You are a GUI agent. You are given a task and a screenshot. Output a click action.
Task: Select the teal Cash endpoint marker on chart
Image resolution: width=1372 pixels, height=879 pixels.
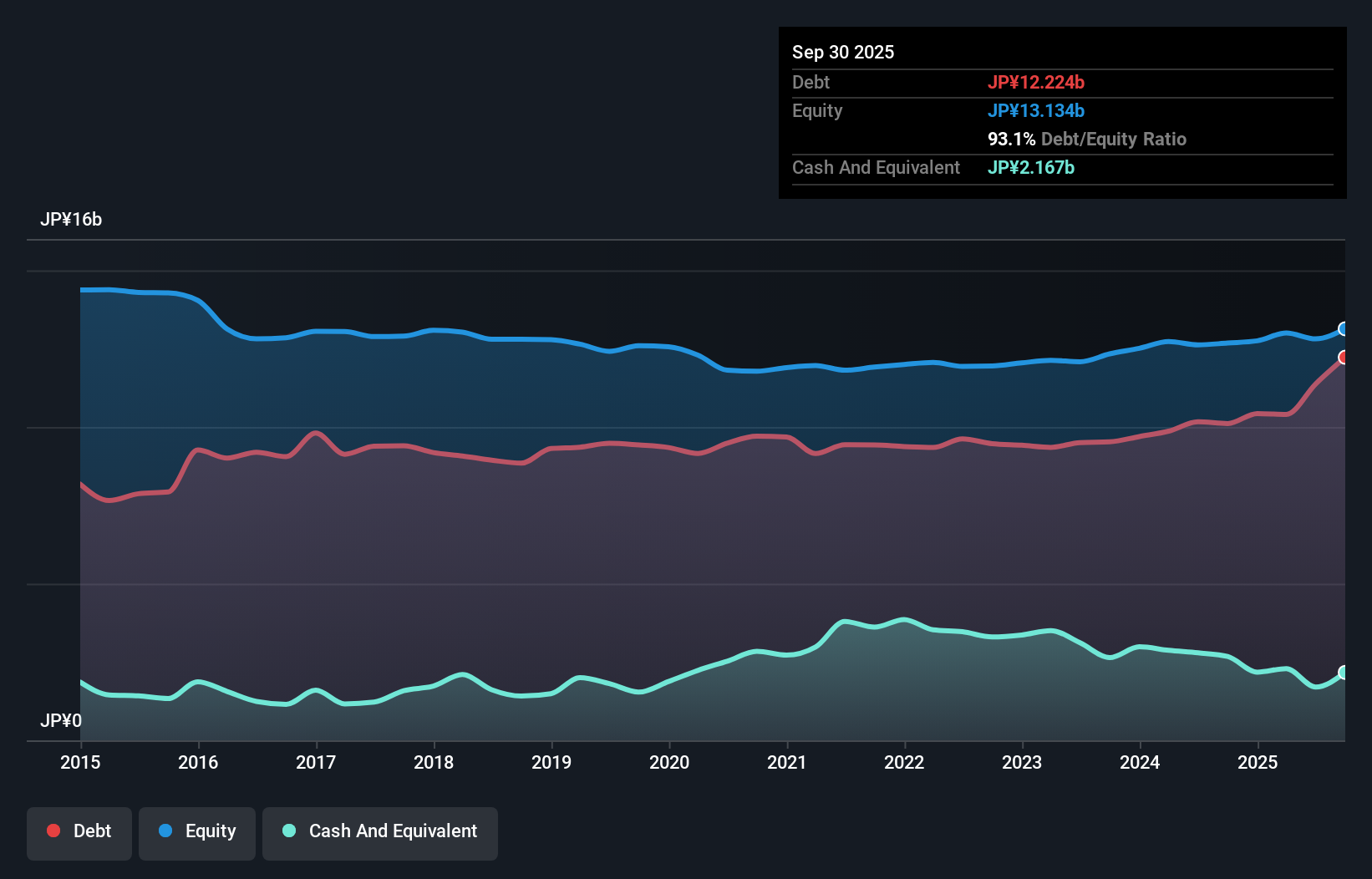(1343, 672)
